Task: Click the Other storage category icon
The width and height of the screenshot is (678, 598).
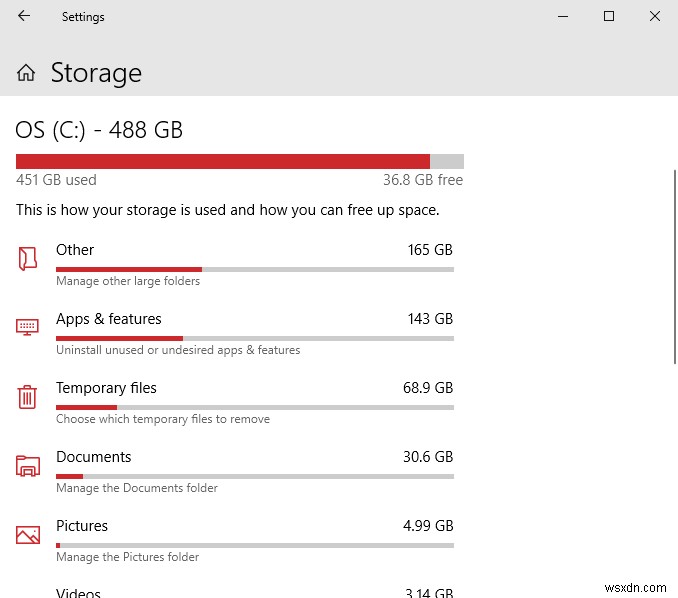Action: 28,259
